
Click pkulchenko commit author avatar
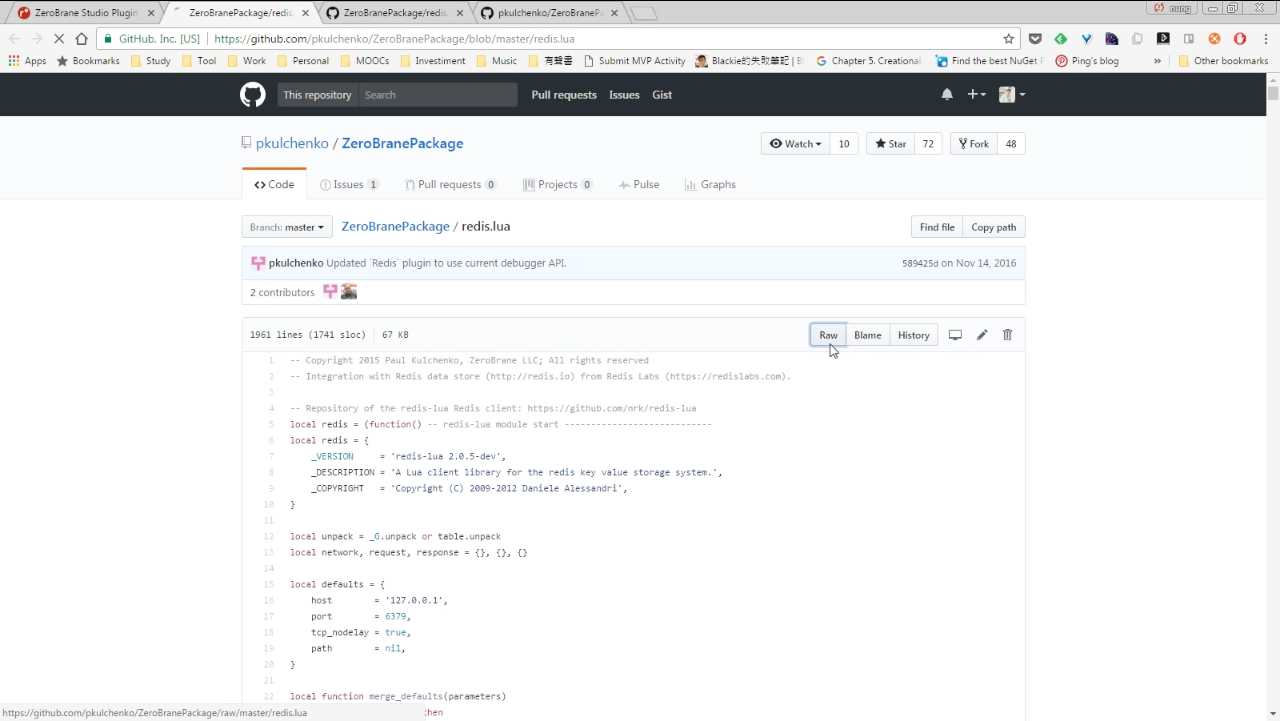[x=258, y=263]
